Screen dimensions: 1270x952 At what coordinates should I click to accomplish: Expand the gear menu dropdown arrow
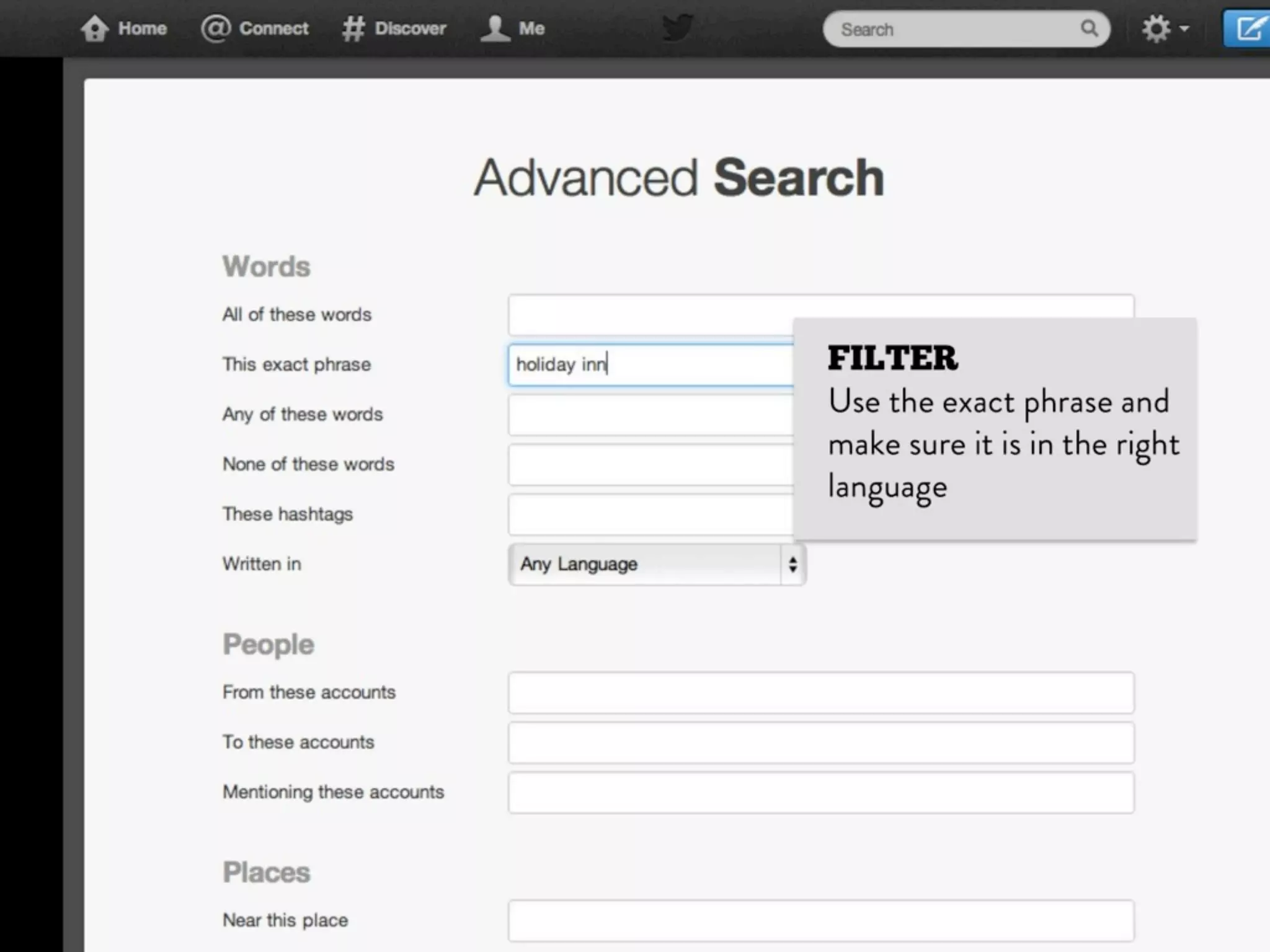pos(1184,29)
